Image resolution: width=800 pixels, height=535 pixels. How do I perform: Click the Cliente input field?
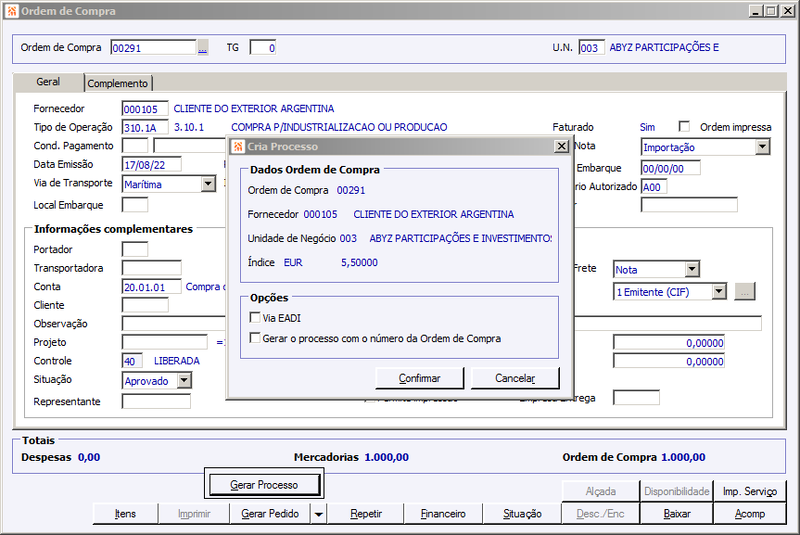click(x=145, y=305)
